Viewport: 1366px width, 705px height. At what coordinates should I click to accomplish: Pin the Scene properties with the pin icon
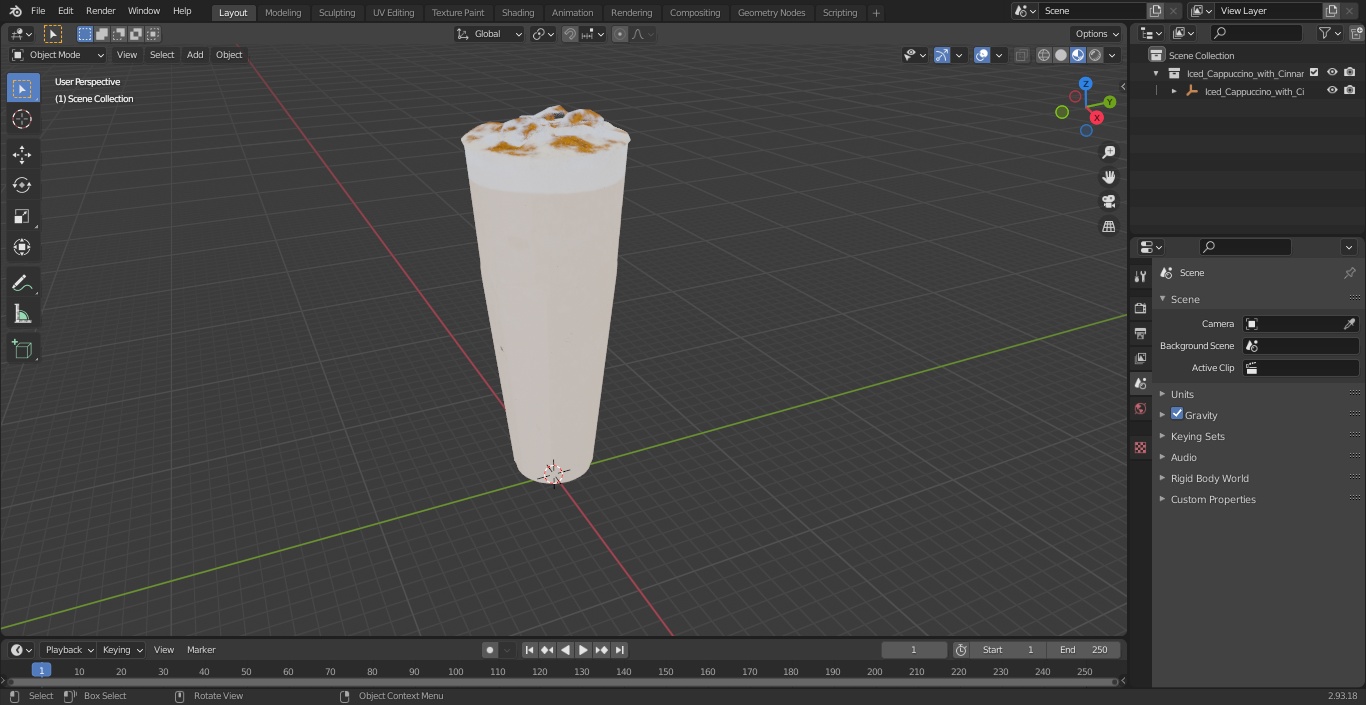[x=1349, y=273]
